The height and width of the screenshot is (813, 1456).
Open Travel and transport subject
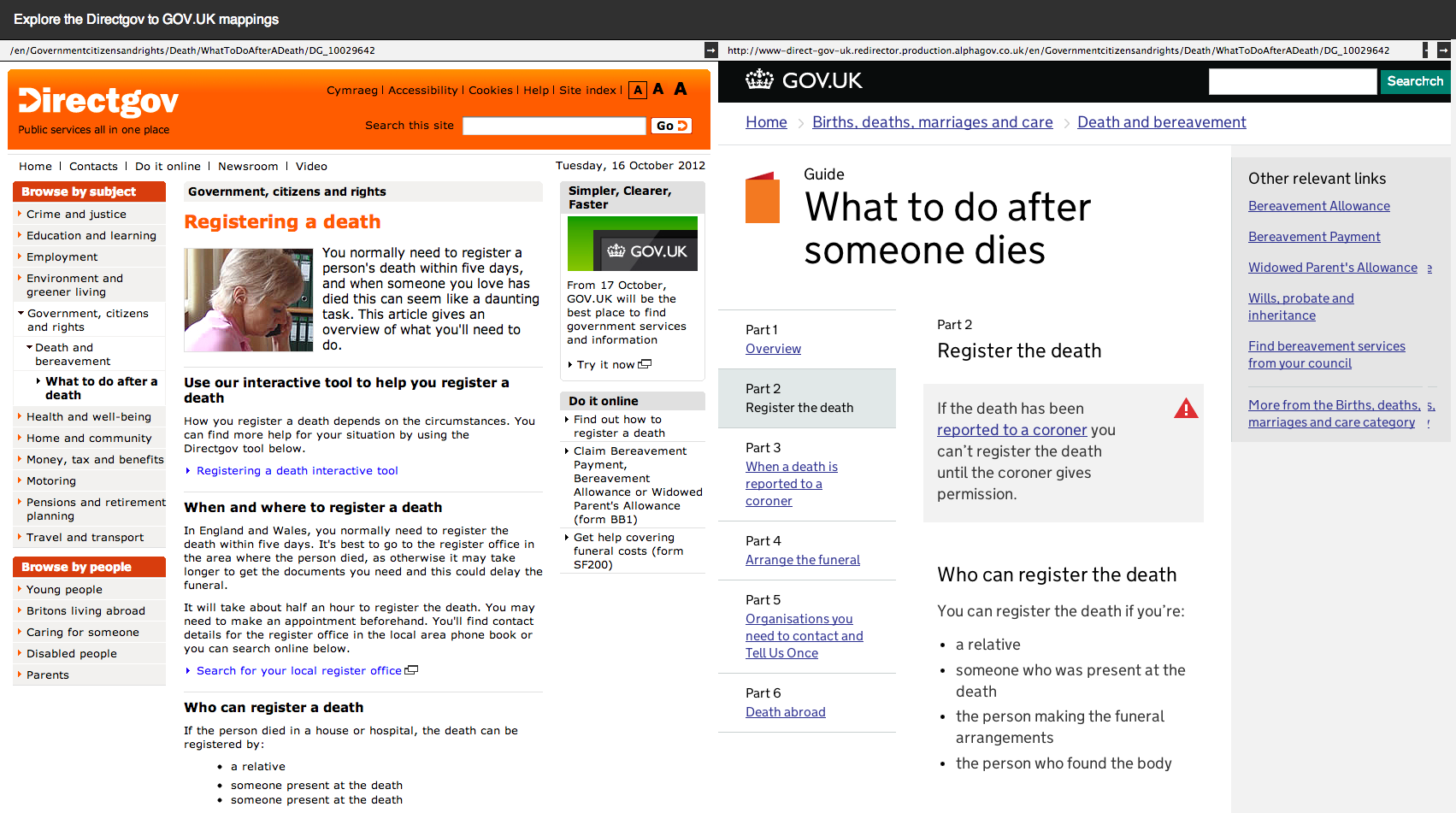pos(85,538)
